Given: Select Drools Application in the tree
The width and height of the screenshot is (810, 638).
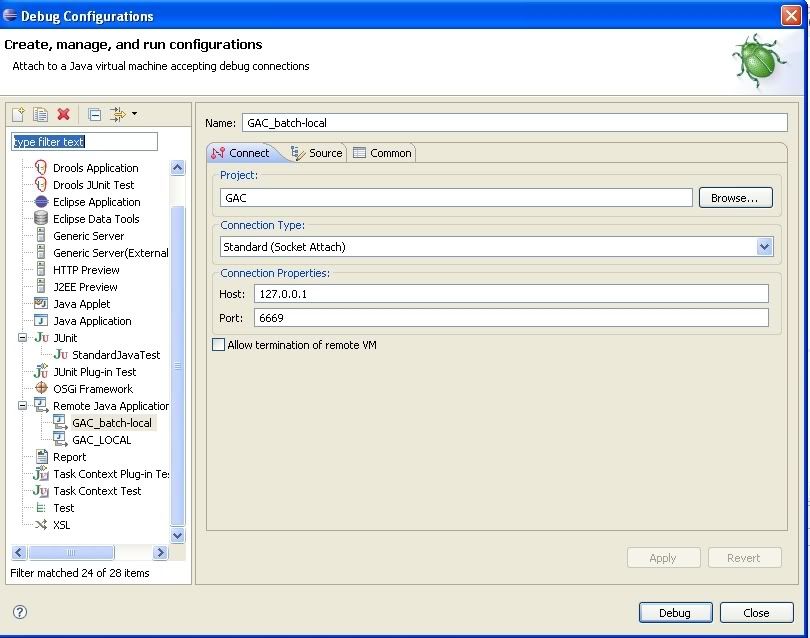Looking at the screenshot, I should pos(95,168).
